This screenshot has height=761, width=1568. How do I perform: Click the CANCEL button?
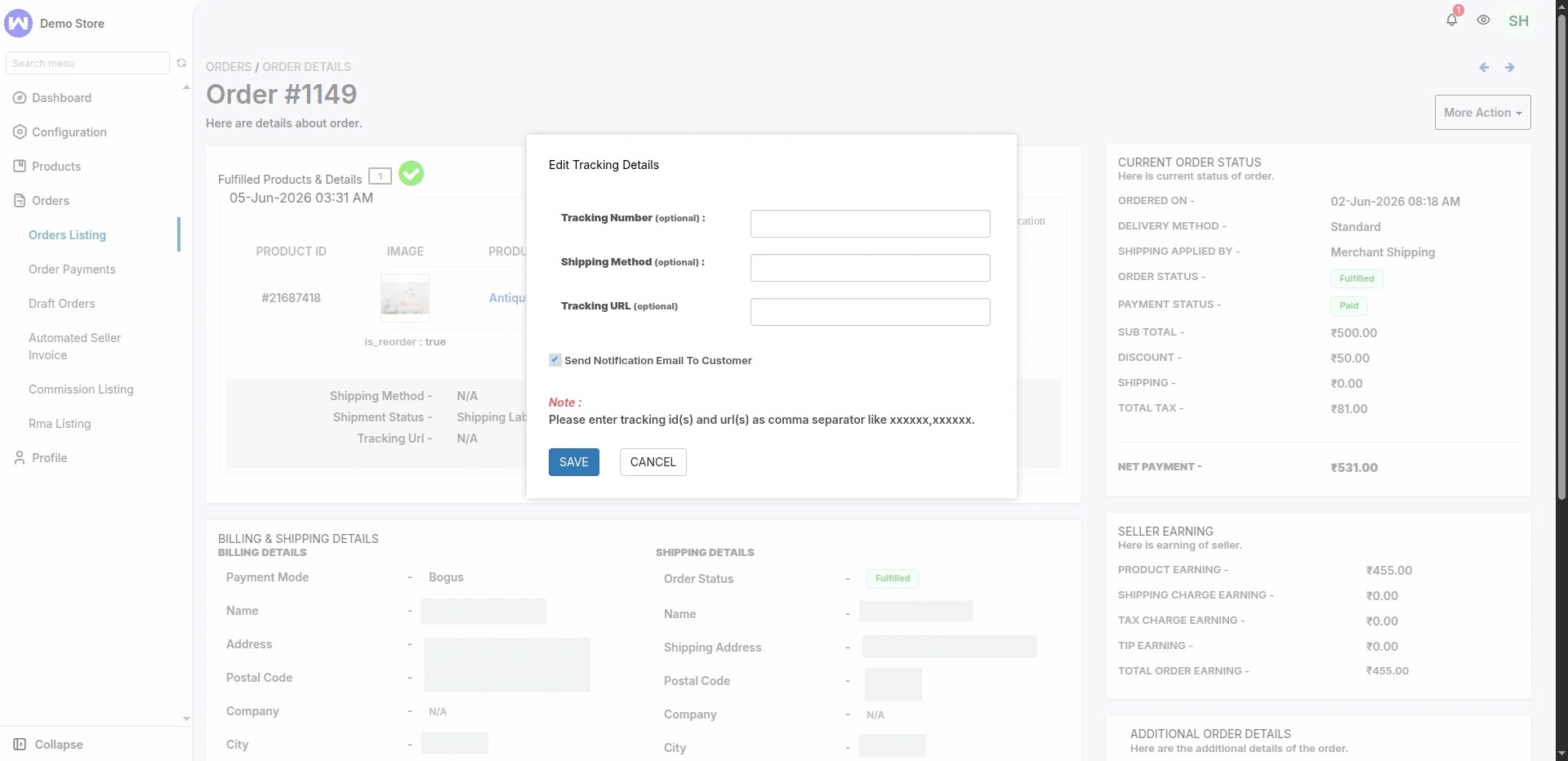click(653, 462)
